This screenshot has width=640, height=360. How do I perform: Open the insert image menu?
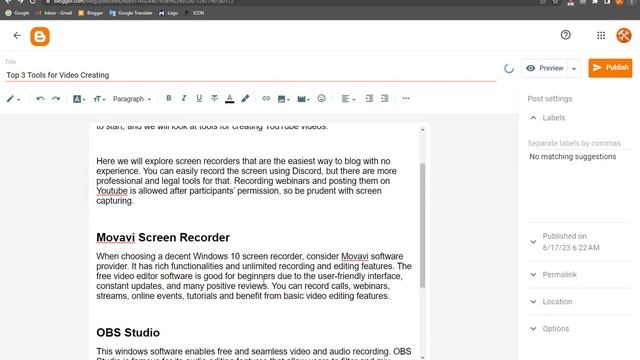pos(283,99)
